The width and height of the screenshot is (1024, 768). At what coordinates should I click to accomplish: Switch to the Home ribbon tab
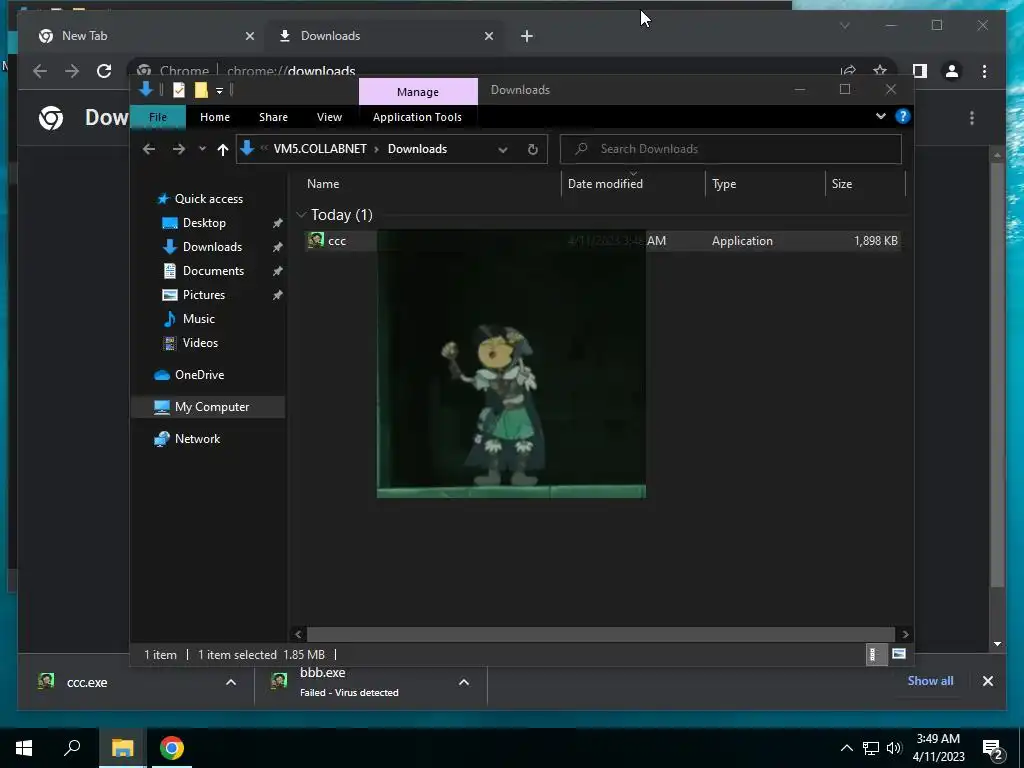pyautogui.click(x=215, y=117)
